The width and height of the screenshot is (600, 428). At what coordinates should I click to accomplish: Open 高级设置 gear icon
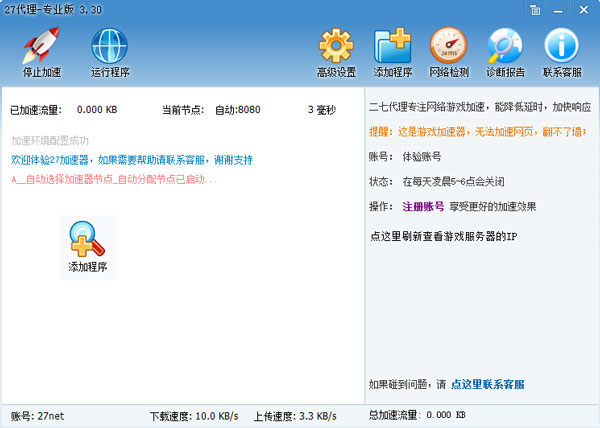click(x=336, y=52)
